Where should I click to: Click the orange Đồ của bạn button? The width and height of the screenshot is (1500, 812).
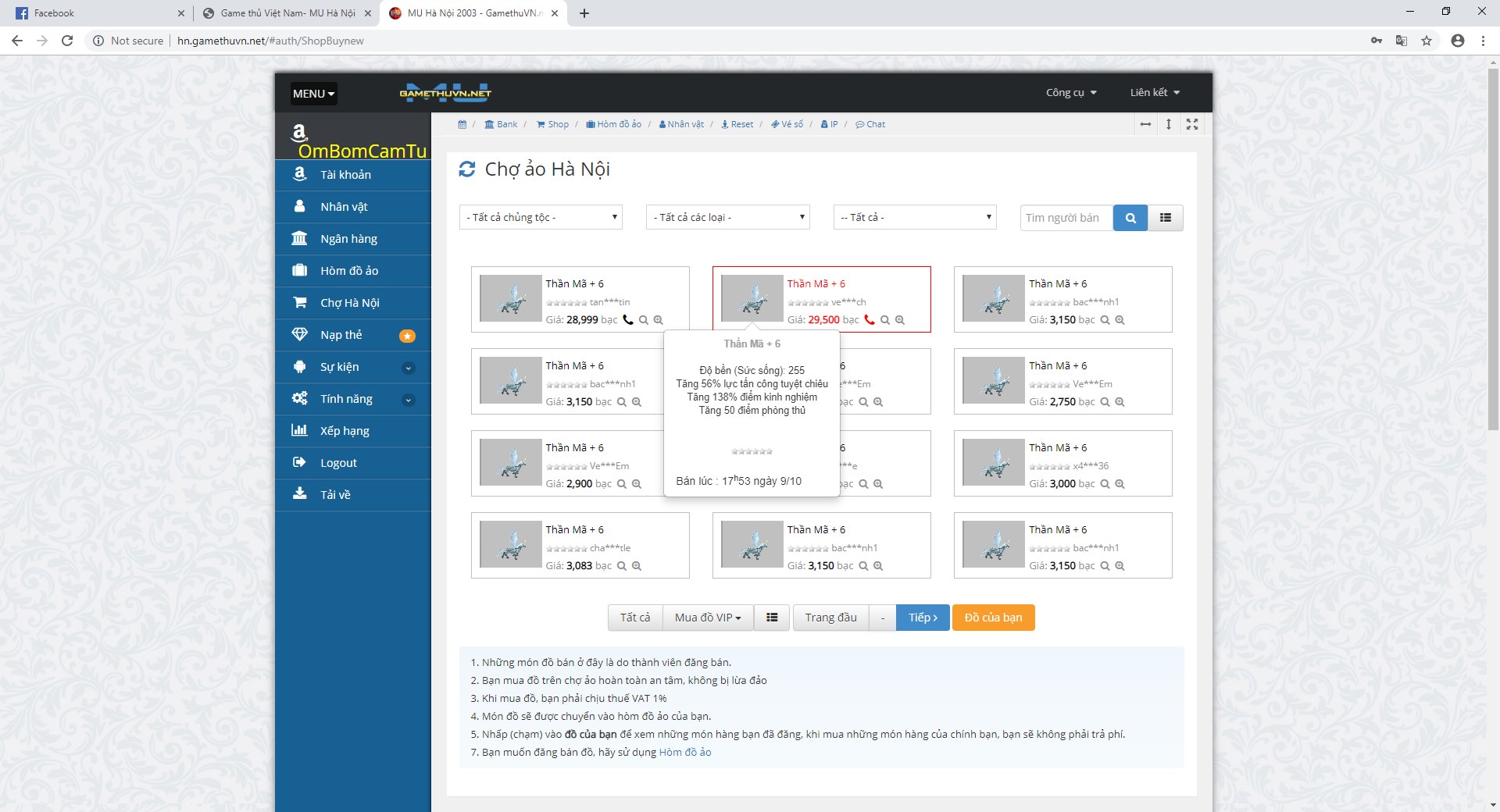[993, 618]
